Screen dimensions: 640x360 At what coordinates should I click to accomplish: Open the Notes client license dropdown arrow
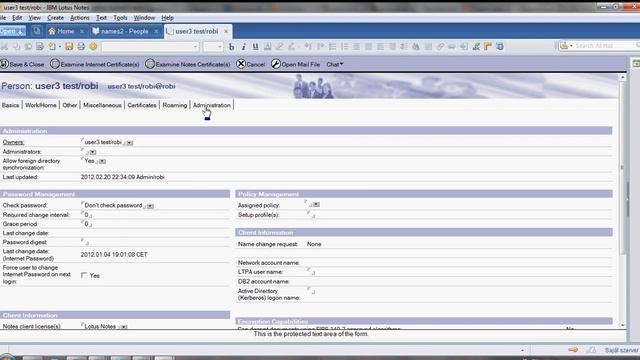[x=124, y=327]
